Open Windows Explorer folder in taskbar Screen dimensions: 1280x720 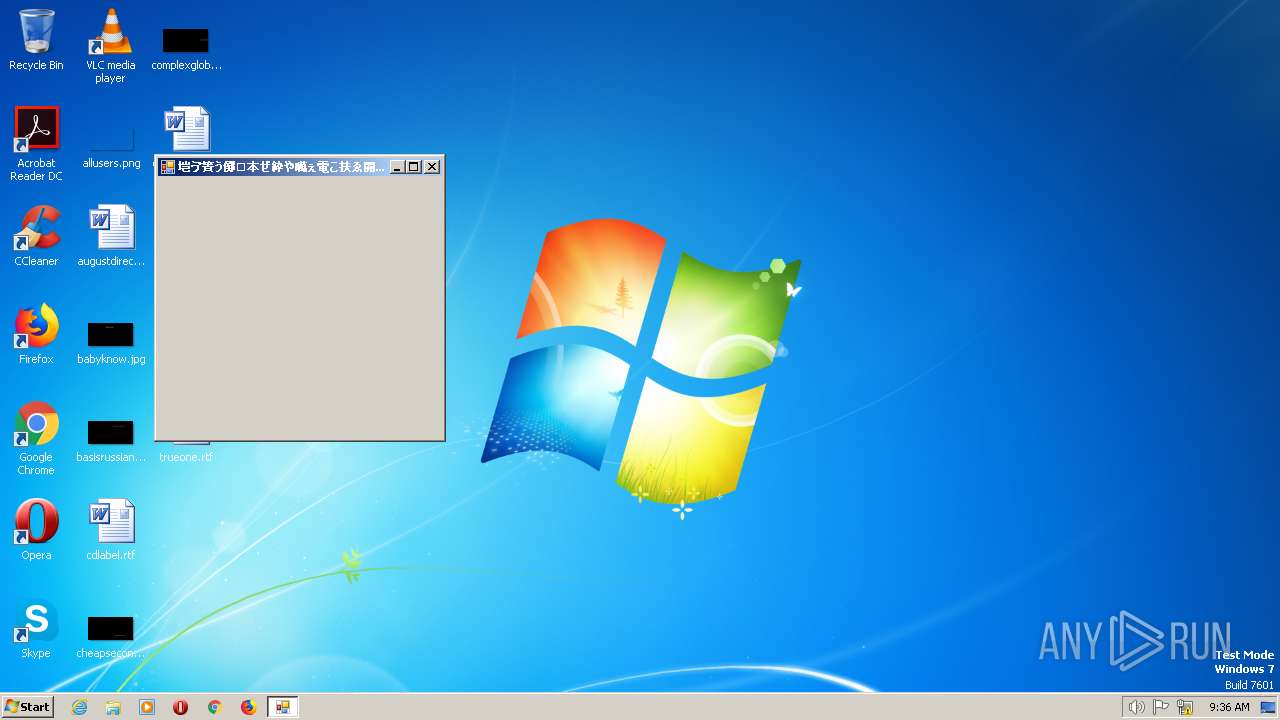coord(113,707)
